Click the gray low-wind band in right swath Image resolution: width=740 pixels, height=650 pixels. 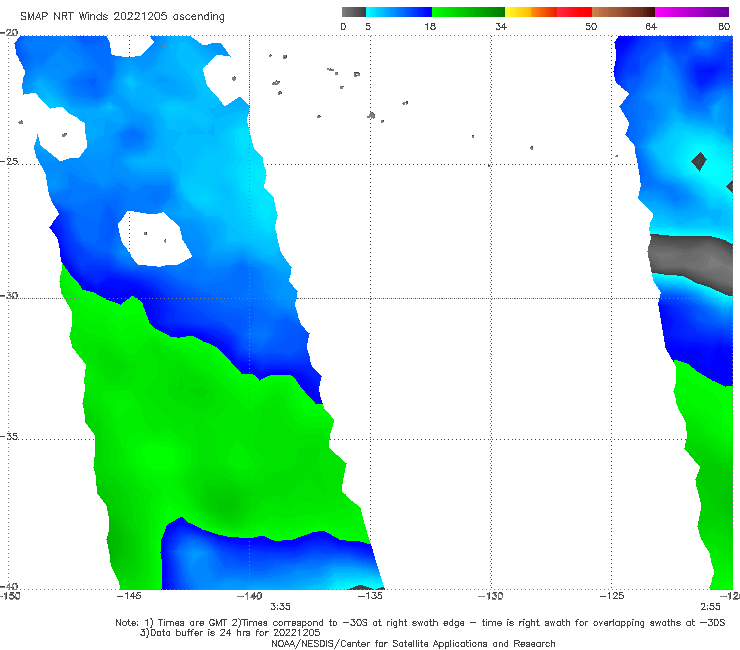pyautogui.click(x=690, y=261)
